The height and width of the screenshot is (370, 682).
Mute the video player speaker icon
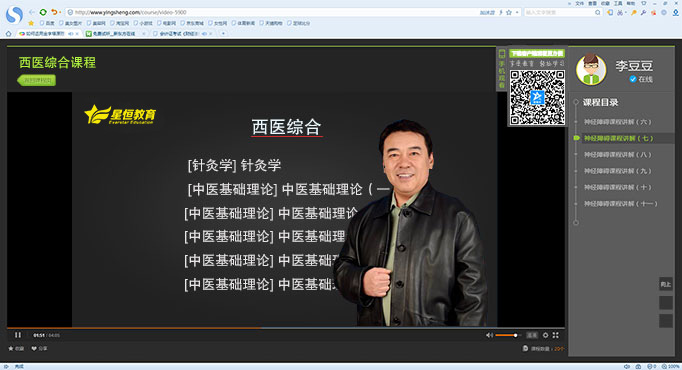click(489, 335)
